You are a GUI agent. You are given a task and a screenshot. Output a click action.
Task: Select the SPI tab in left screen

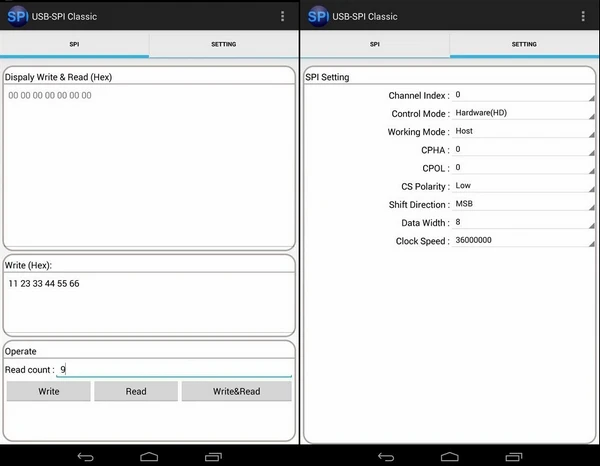(x=74, y=44)
